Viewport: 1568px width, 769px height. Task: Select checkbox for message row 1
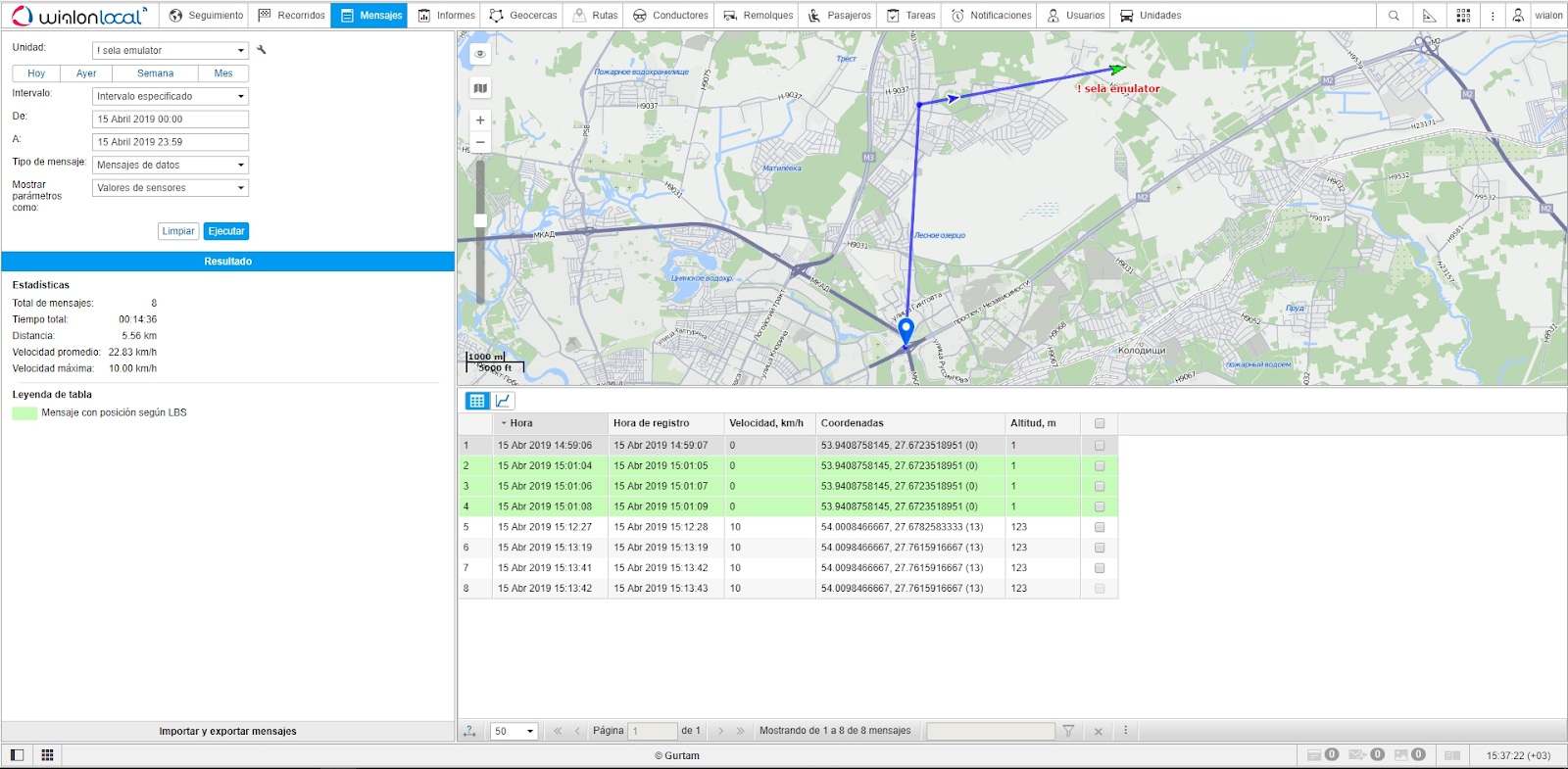1100,446
